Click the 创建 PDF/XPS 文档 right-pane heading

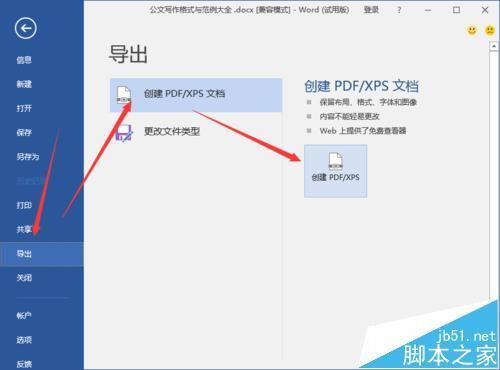click(361, 86)
